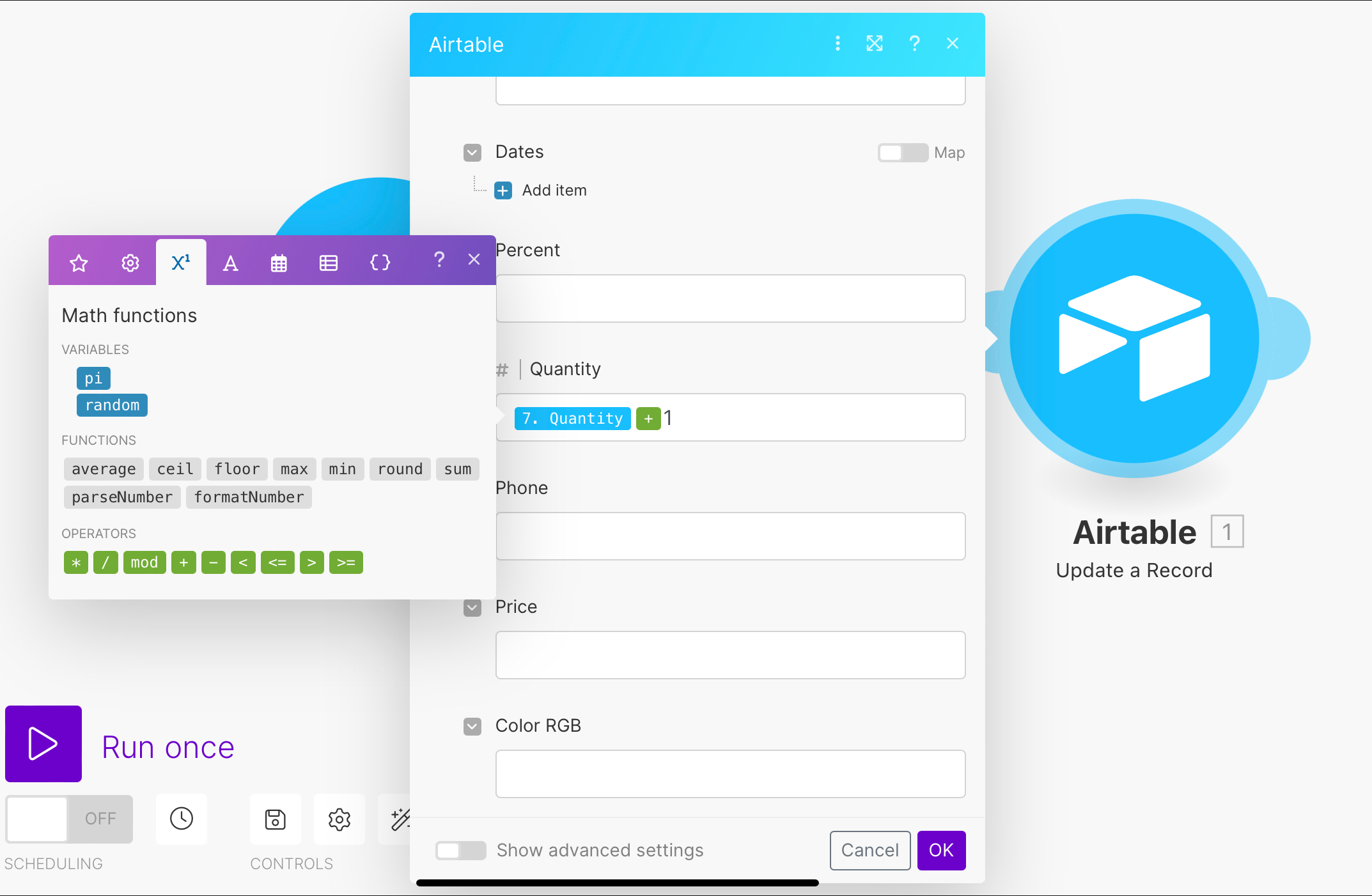Insert the multiply operator

[x=76, y=562]
